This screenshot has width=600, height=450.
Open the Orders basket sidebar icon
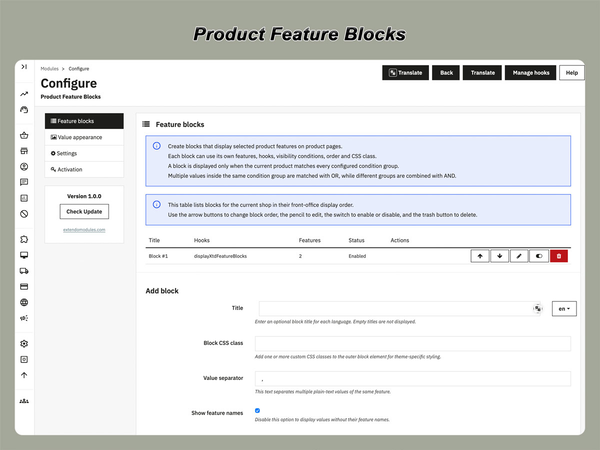tap(24, 135)
